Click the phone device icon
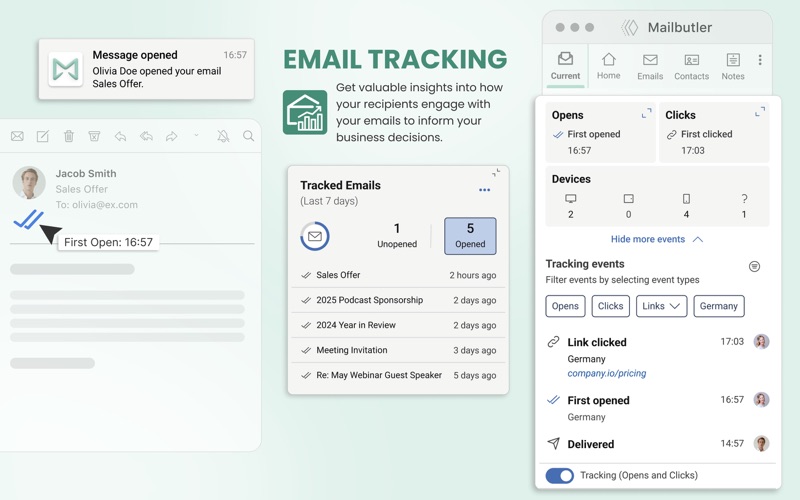The image size is (800, 500). coord(686,198)
